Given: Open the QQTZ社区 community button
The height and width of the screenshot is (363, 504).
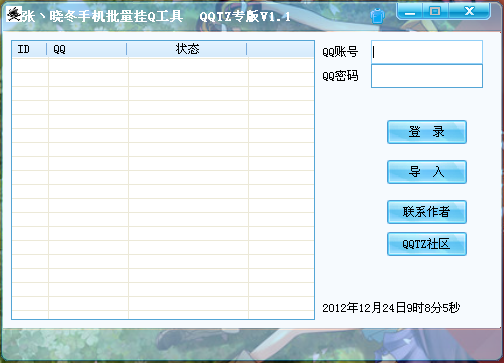Looking at the screenshot, I should [427, 244].
